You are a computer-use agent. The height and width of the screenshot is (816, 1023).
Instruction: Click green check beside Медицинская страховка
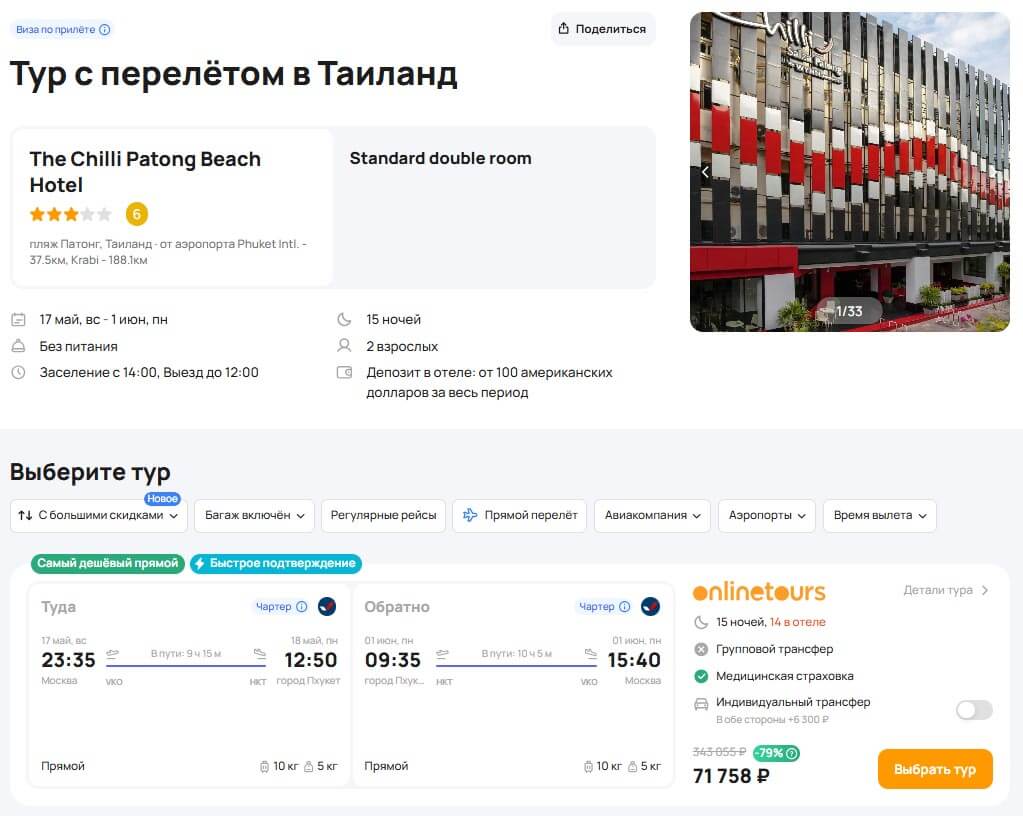click(x=701, y=676)
